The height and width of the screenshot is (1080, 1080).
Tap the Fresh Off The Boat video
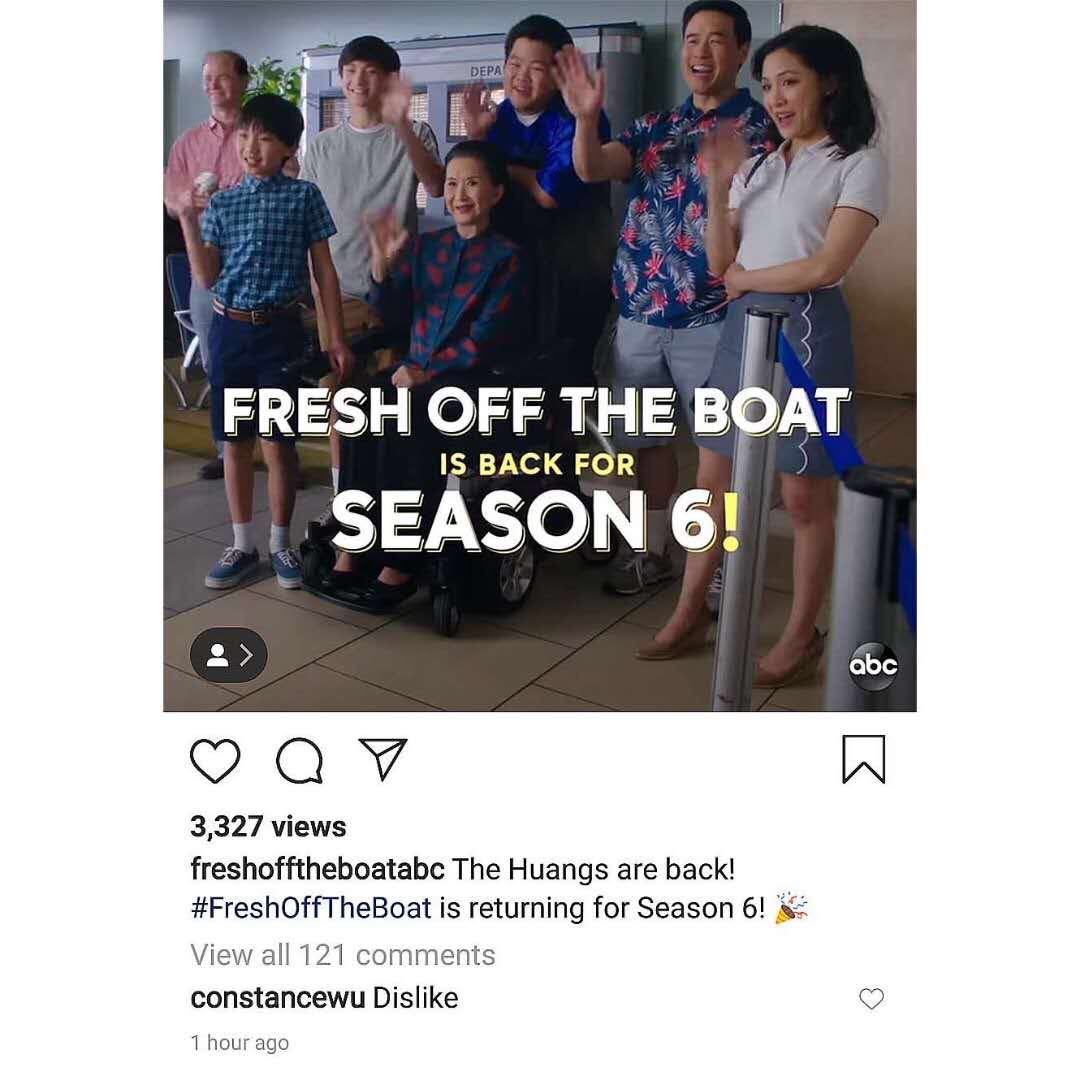pos(539,355)
